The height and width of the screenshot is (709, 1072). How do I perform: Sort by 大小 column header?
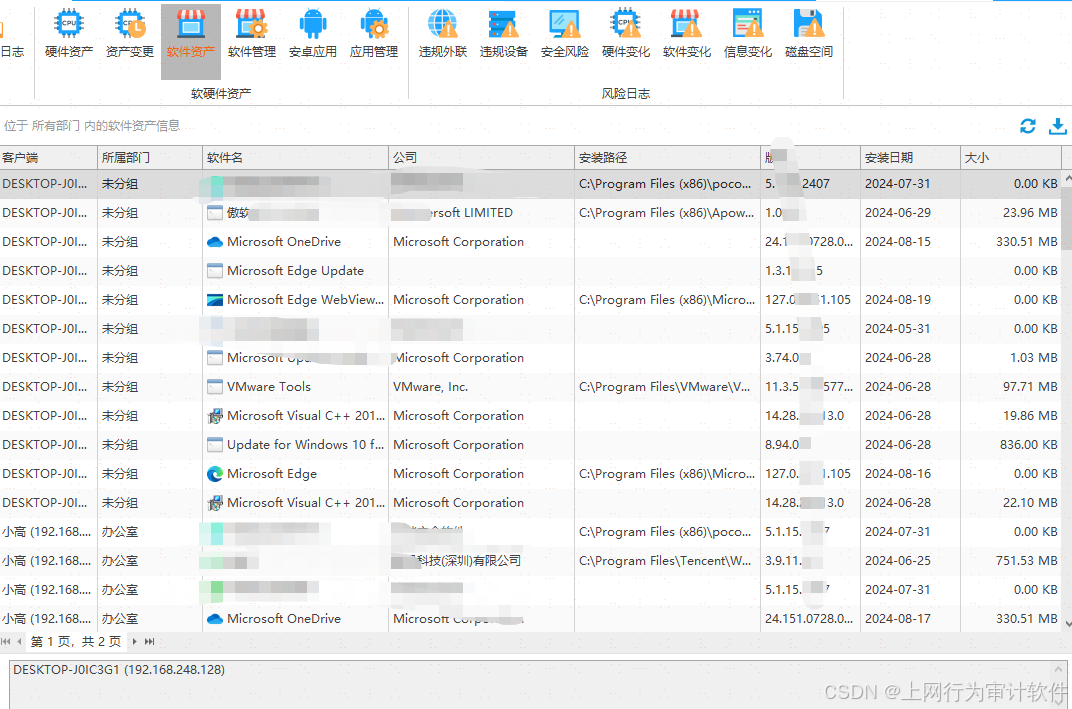click(x=1010, y=157)
